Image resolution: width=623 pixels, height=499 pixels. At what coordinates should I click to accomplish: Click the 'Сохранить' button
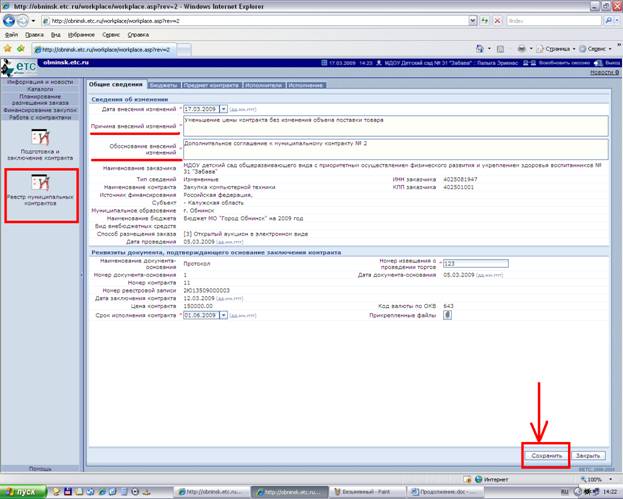click(547, 456)
